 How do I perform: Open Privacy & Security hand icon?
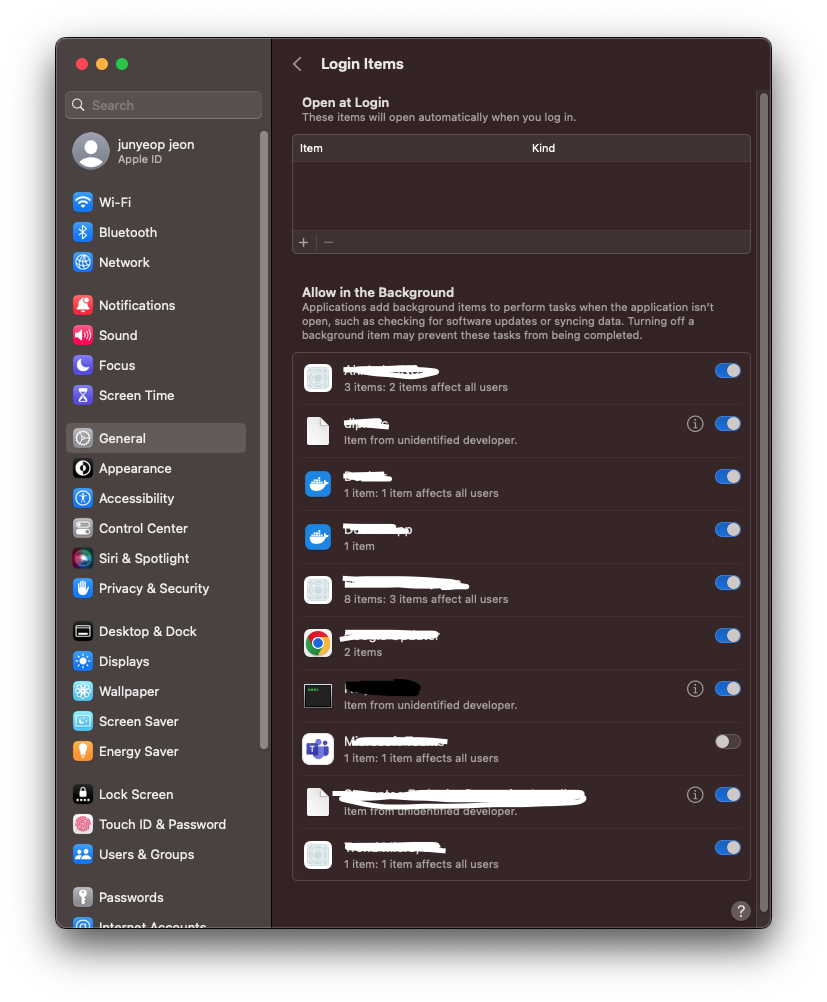tap(83, 589)
